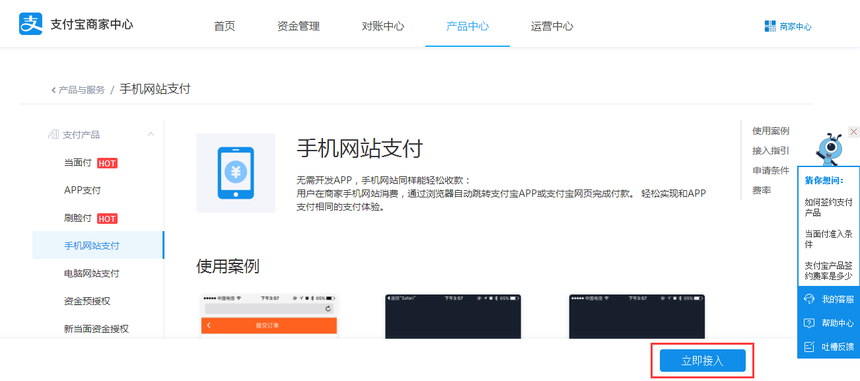Viewport: 860px width, 381px height.
Task: Select APP支付 in the sidebar
Action: coord(82,190)
